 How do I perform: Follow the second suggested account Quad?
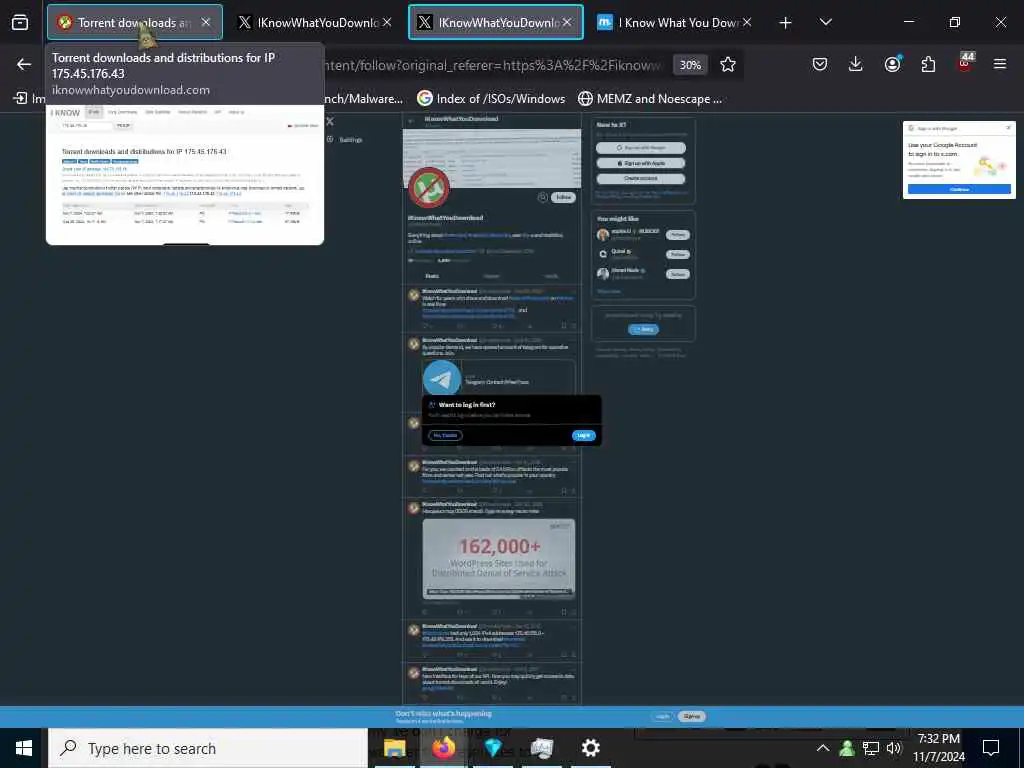[677, 254]
